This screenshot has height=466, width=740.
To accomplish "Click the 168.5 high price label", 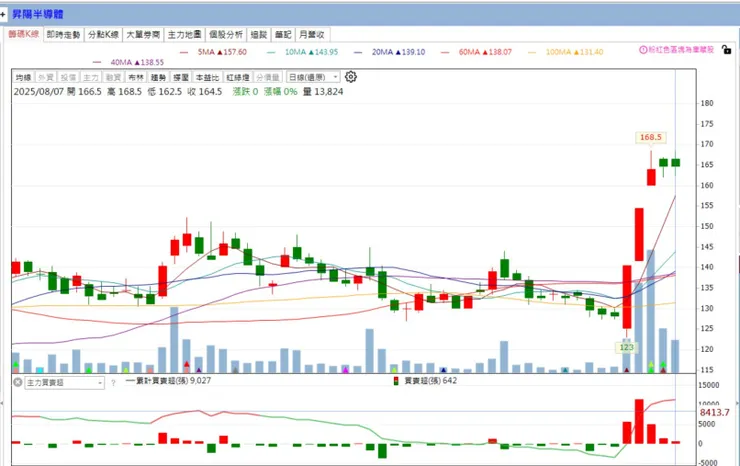I will (651, 137).
